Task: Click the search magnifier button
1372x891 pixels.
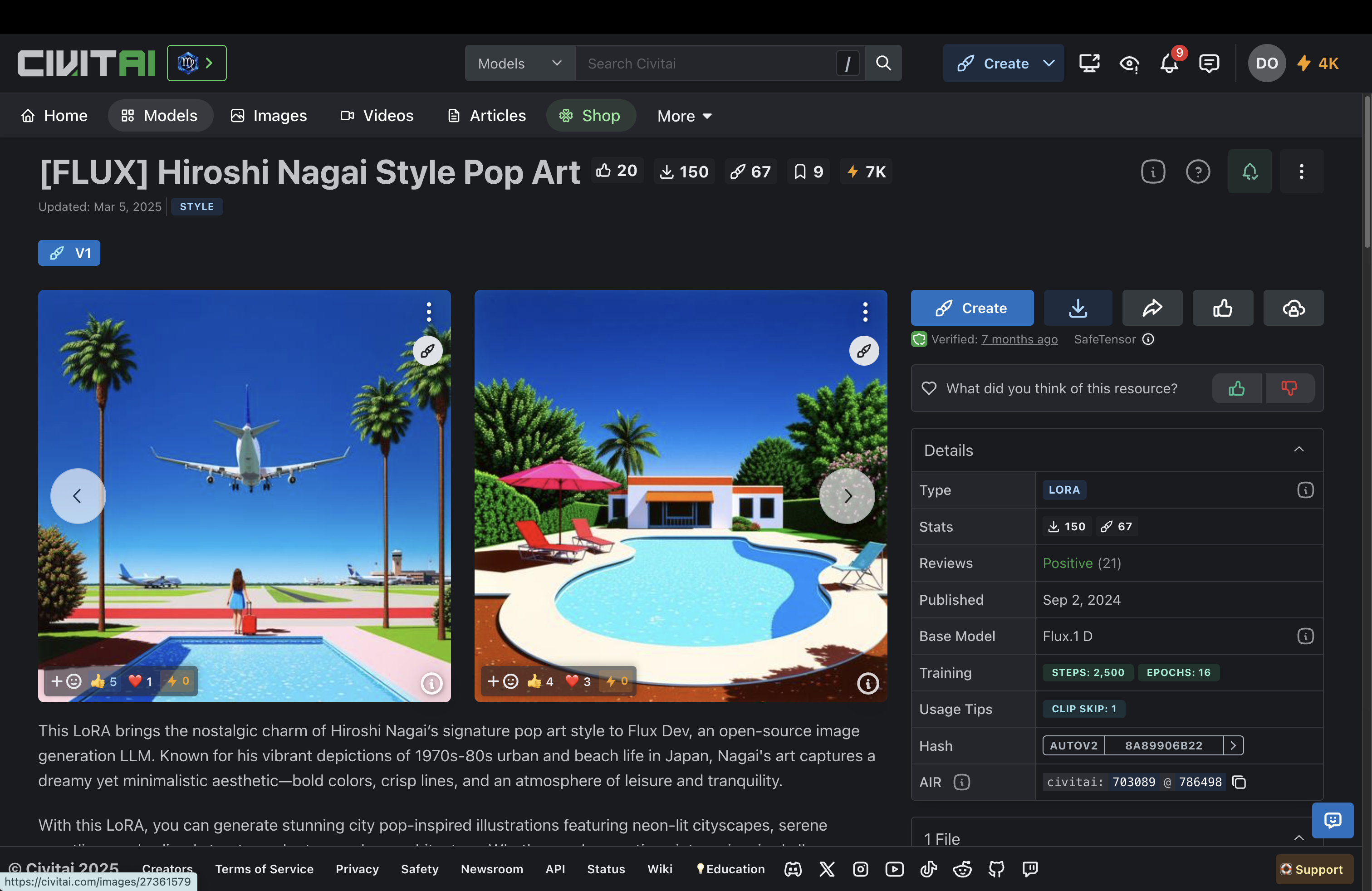Action: 883,64
